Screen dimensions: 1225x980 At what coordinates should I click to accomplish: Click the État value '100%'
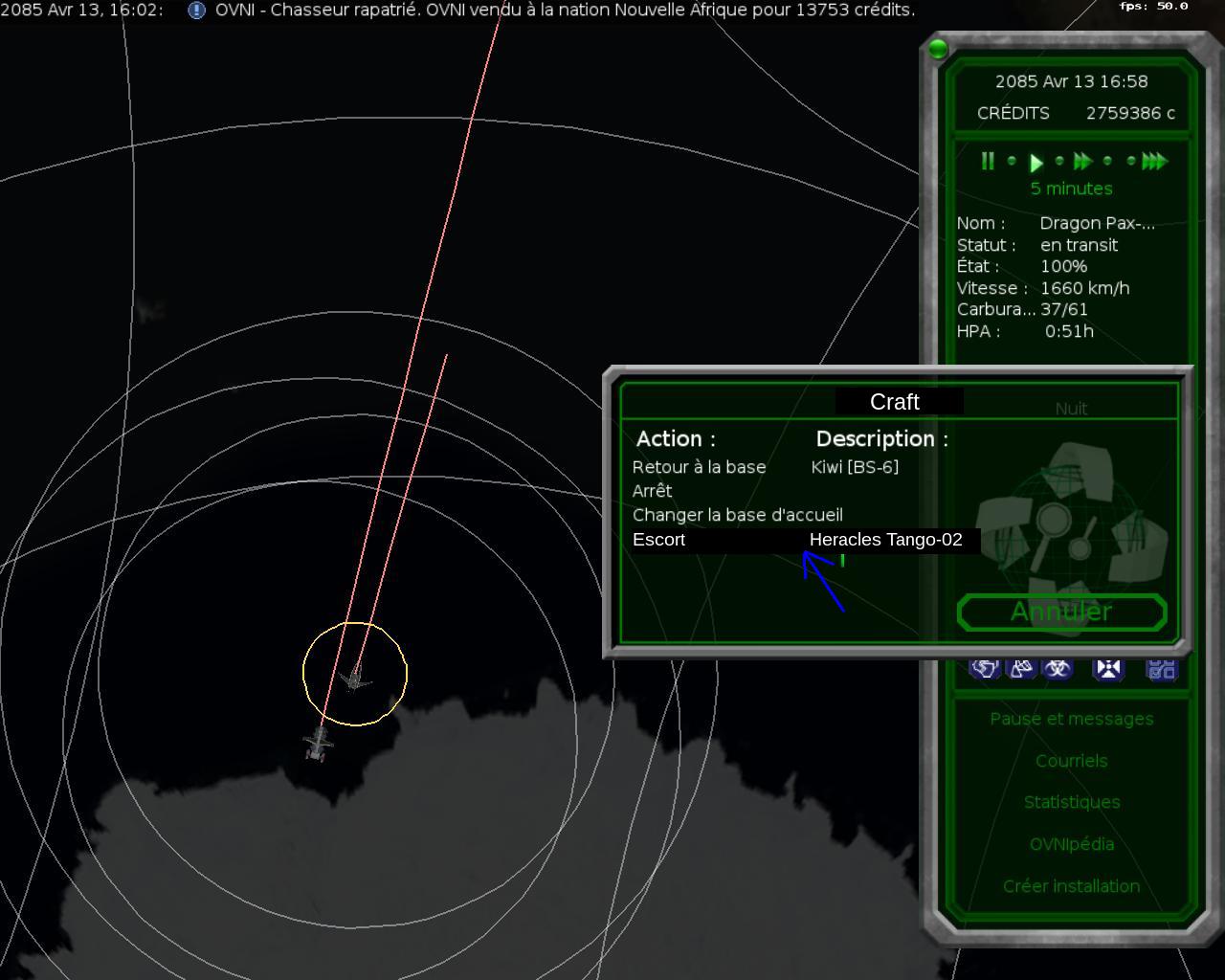coord(1064,266)
